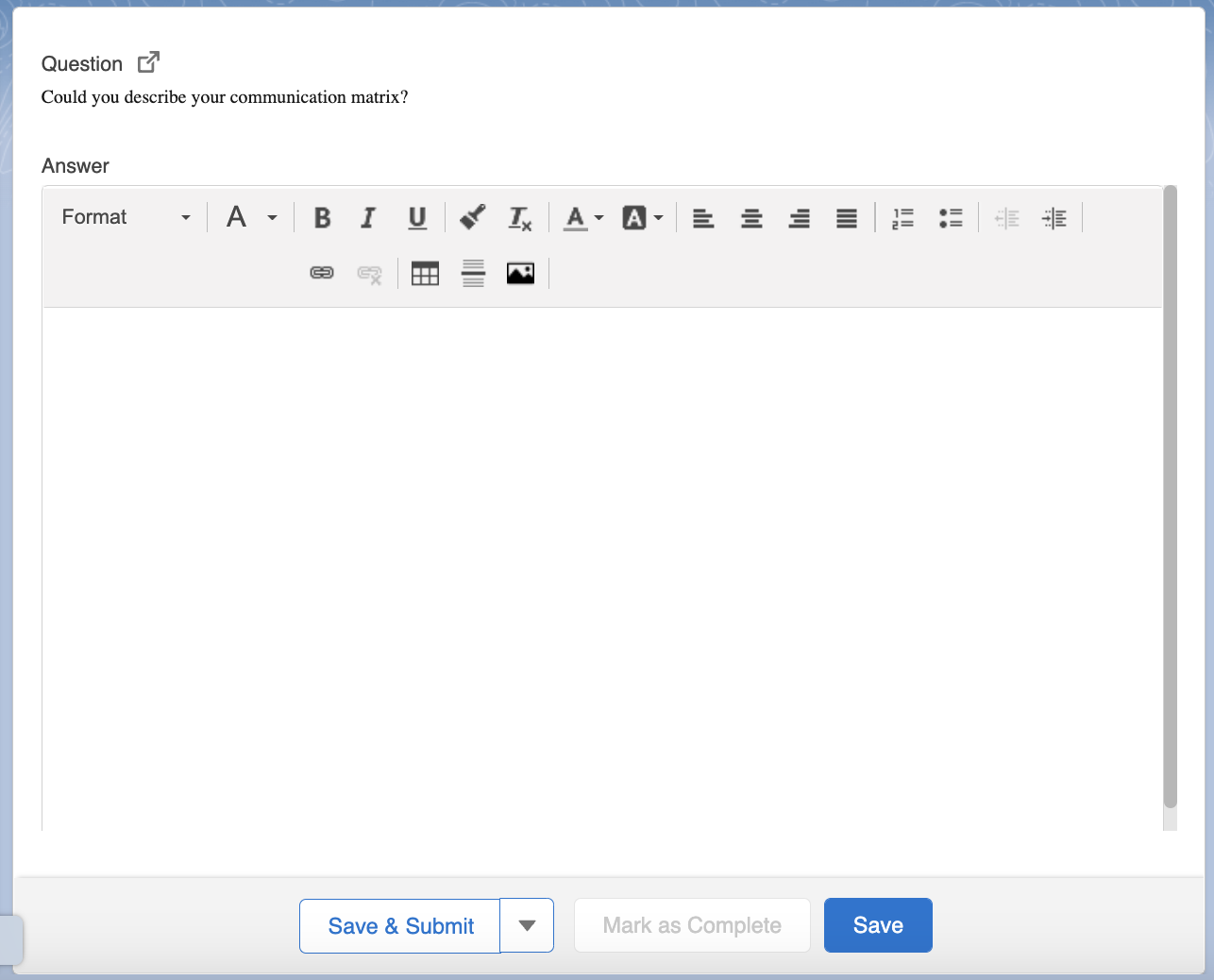Insert a bulleted list
This screenshot has width=1214, height=980.
[951, 218]
